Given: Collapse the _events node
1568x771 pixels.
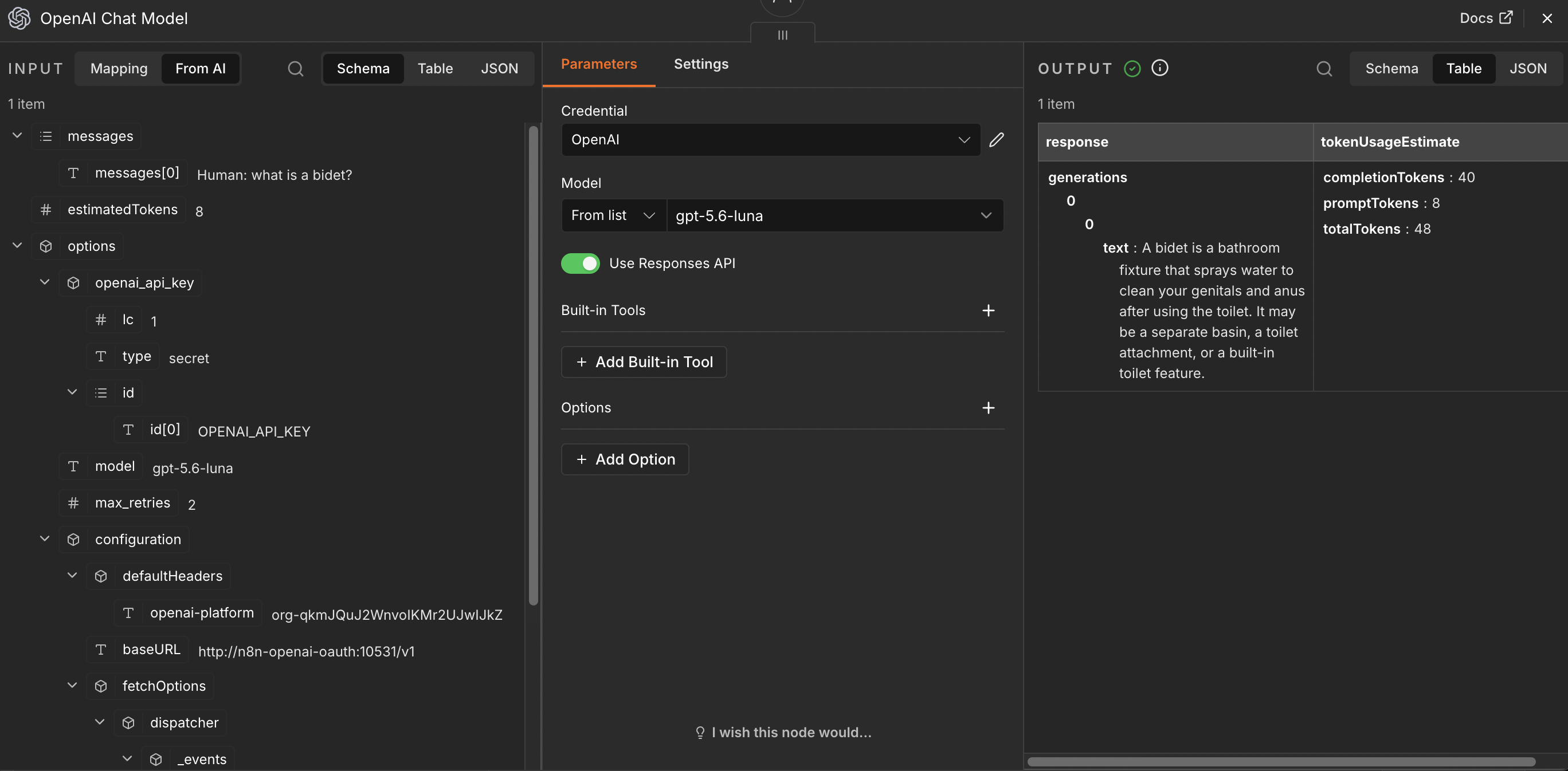Looking at the screenshot, I should (x=127, y=759).
